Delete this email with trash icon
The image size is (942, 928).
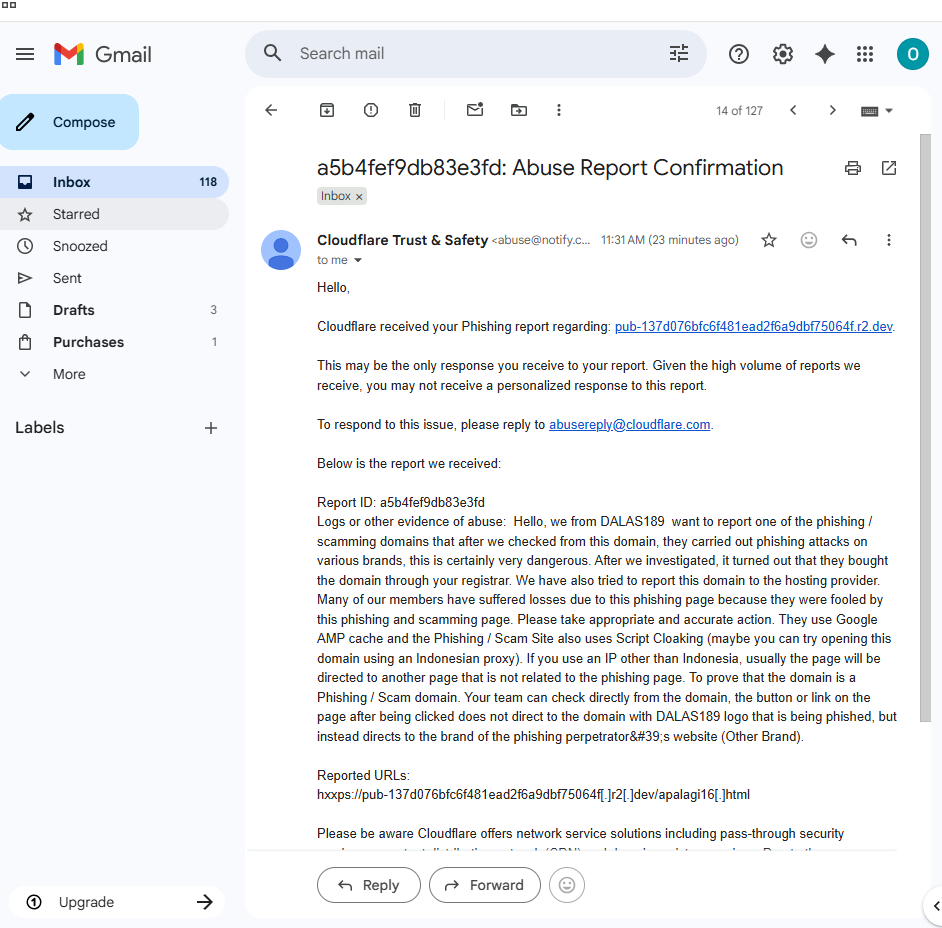point(415,110)
